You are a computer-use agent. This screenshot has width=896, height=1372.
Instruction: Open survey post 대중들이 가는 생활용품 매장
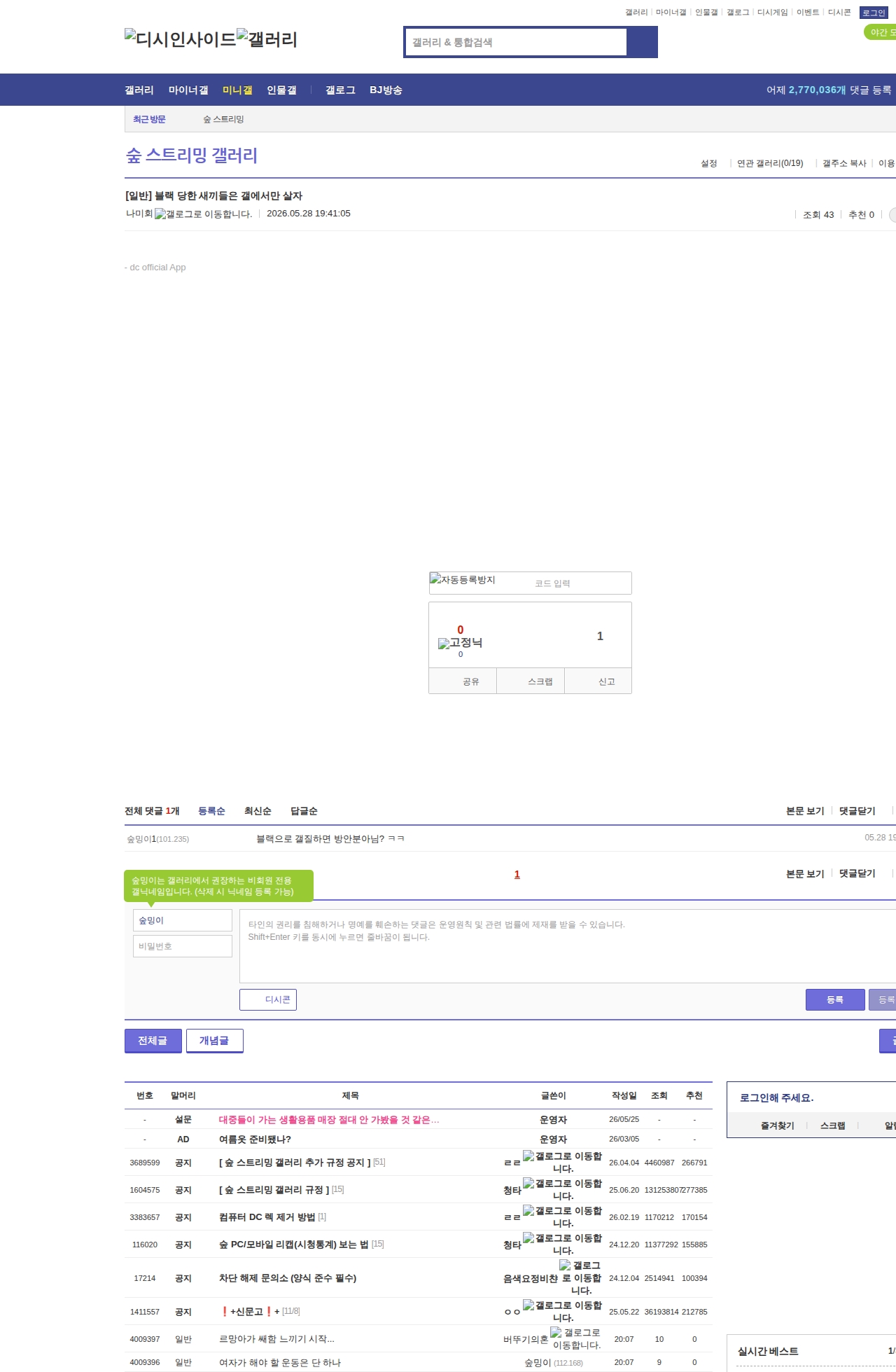pyautogui.click(x=329, y=1120)
